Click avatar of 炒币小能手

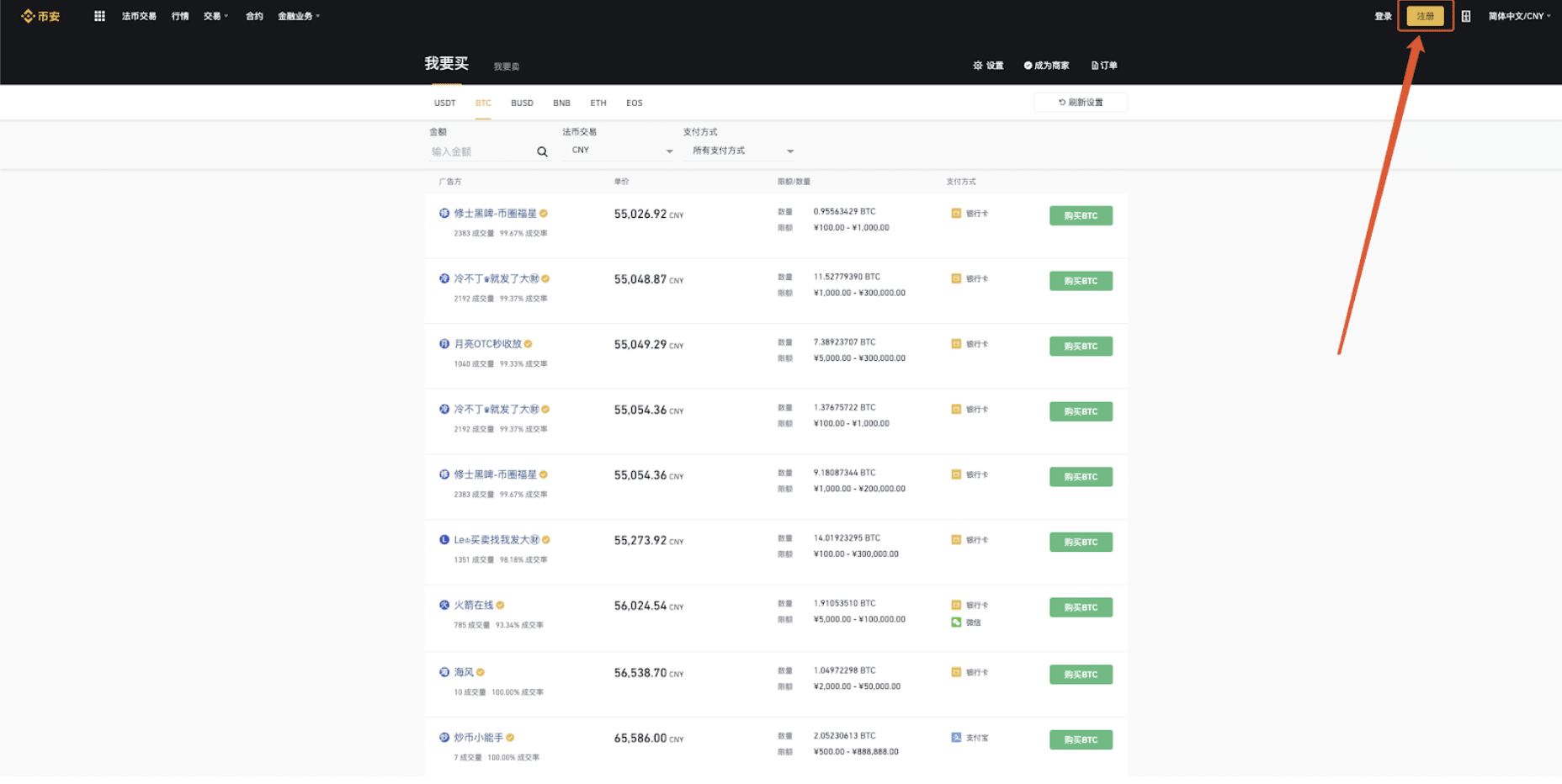click(444, 738)
